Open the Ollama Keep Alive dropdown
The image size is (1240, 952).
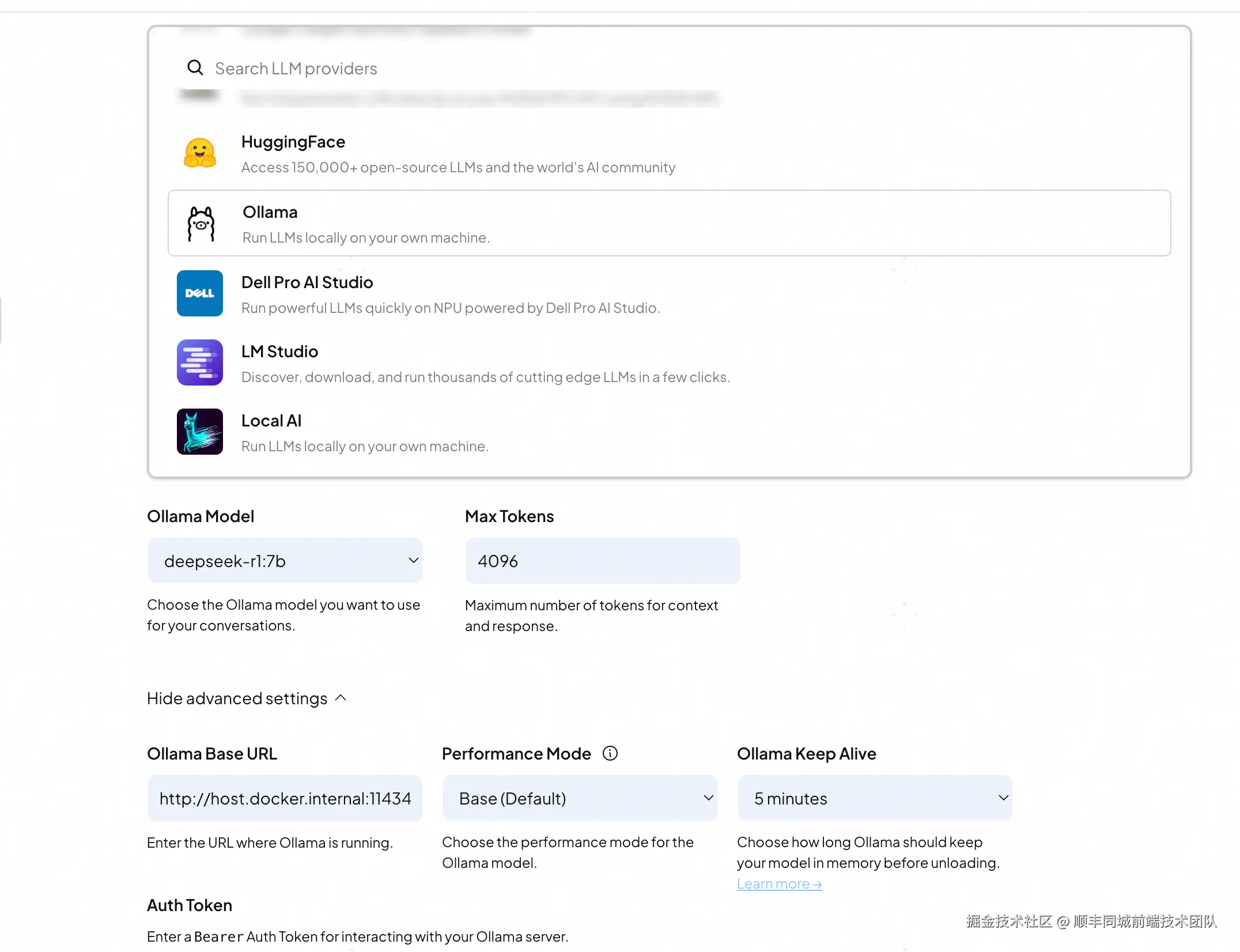point(875,798)
